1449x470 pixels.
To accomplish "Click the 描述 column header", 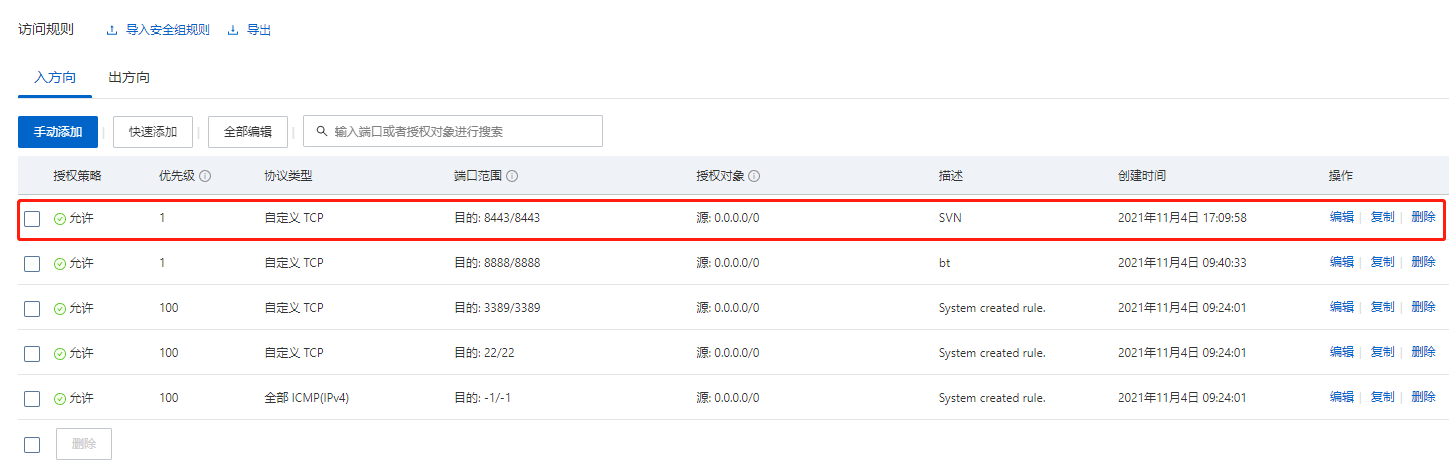I will click(951, 176).
